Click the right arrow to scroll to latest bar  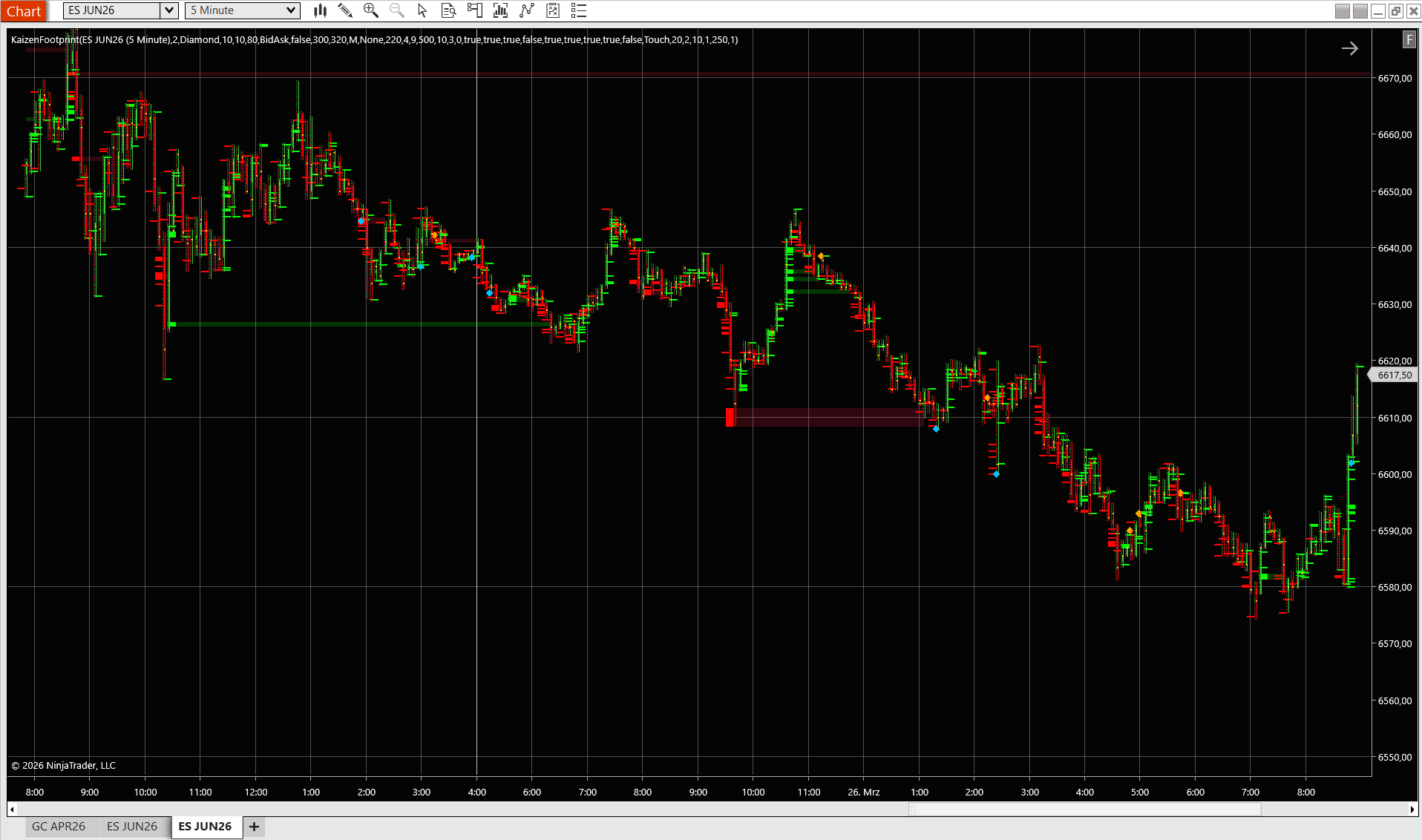[x=1349, y=48]
